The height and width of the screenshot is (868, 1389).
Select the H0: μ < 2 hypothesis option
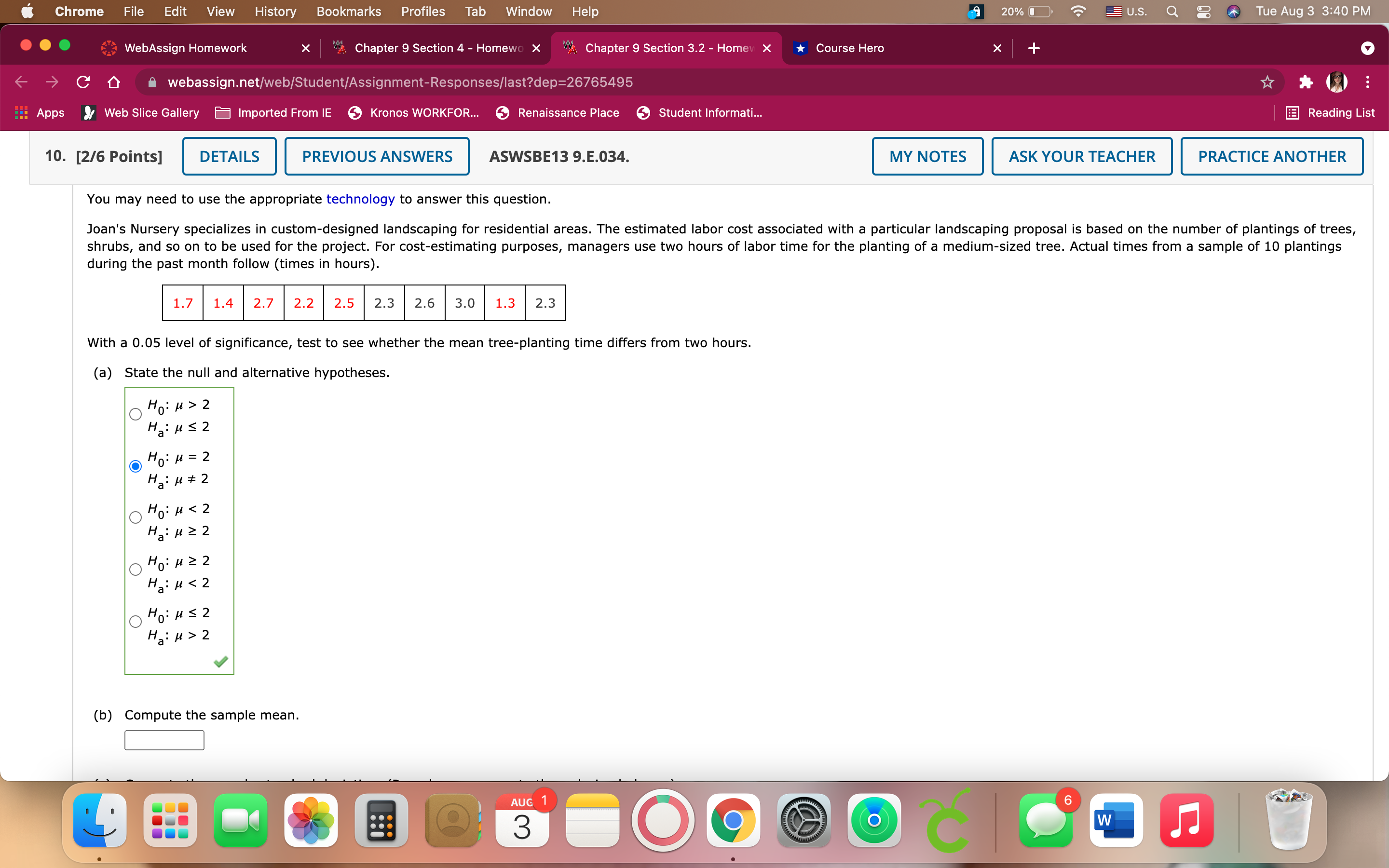click(x=135, y=517)
